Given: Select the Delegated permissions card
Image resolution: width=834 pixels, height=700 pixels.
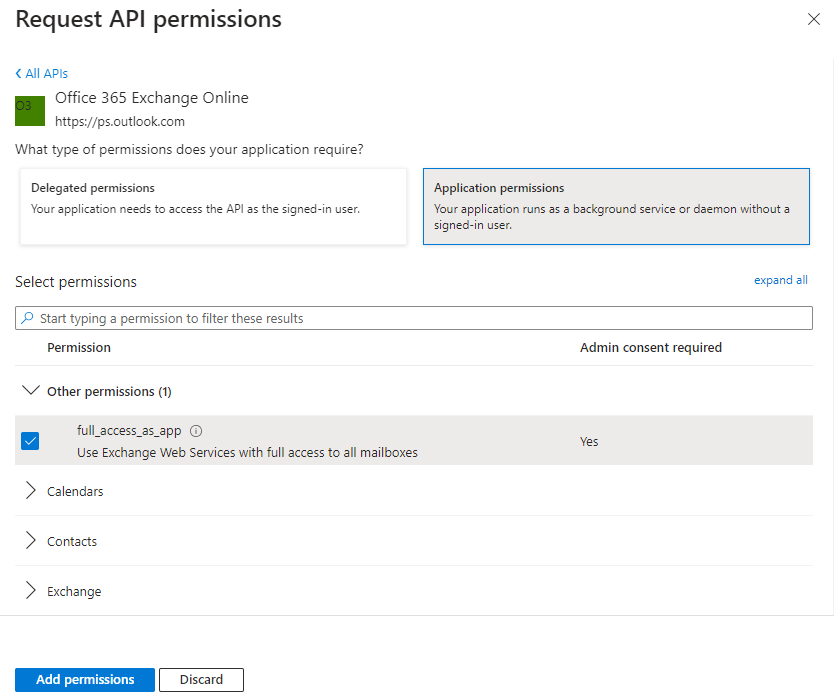Looking at the screenshot, I should (213, 206).
